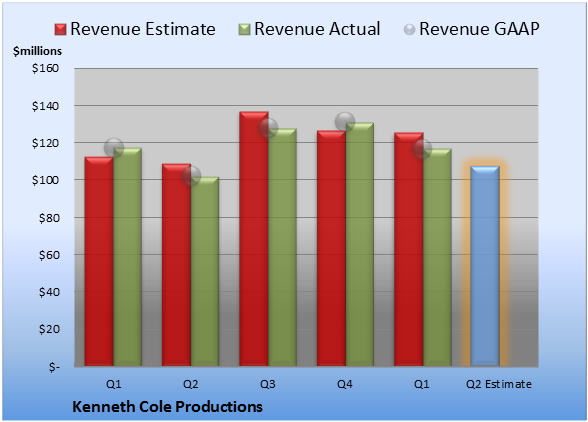
Task: Select the 'Revenue Actual' legend label
Action: pos(317,29)
